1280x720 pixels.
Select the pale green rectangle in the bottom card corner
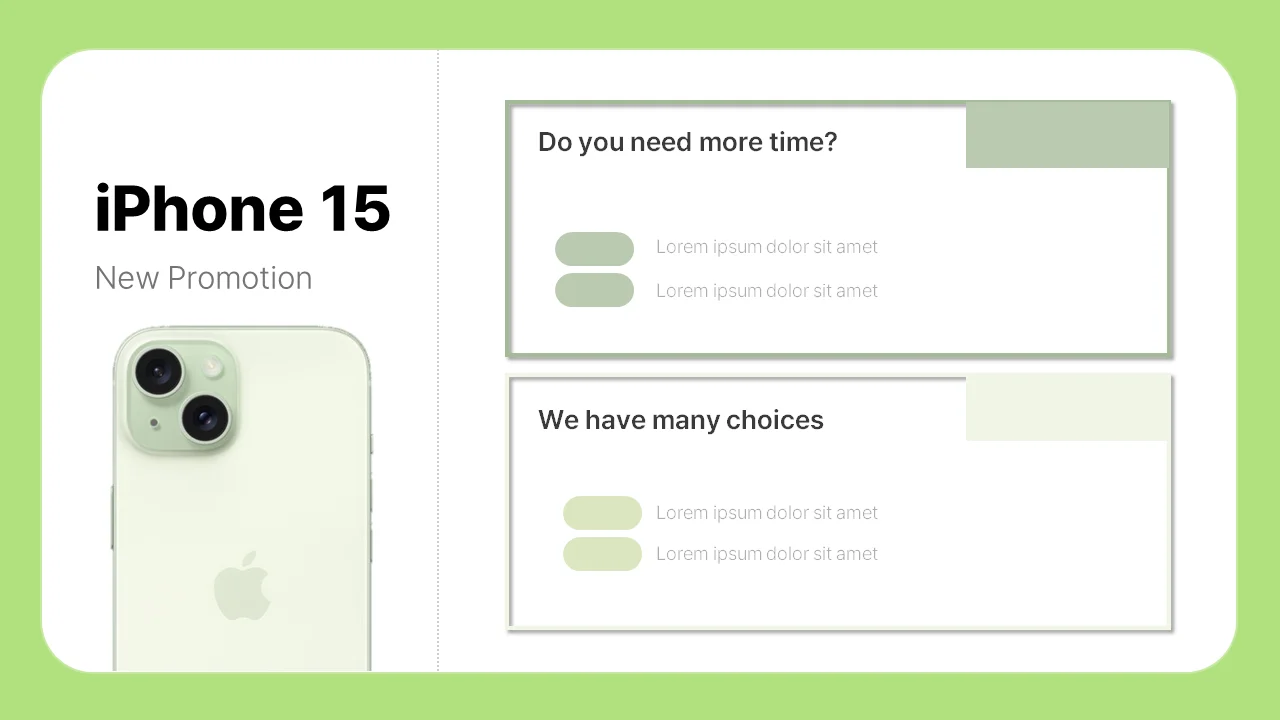[x=1068, y=408]
